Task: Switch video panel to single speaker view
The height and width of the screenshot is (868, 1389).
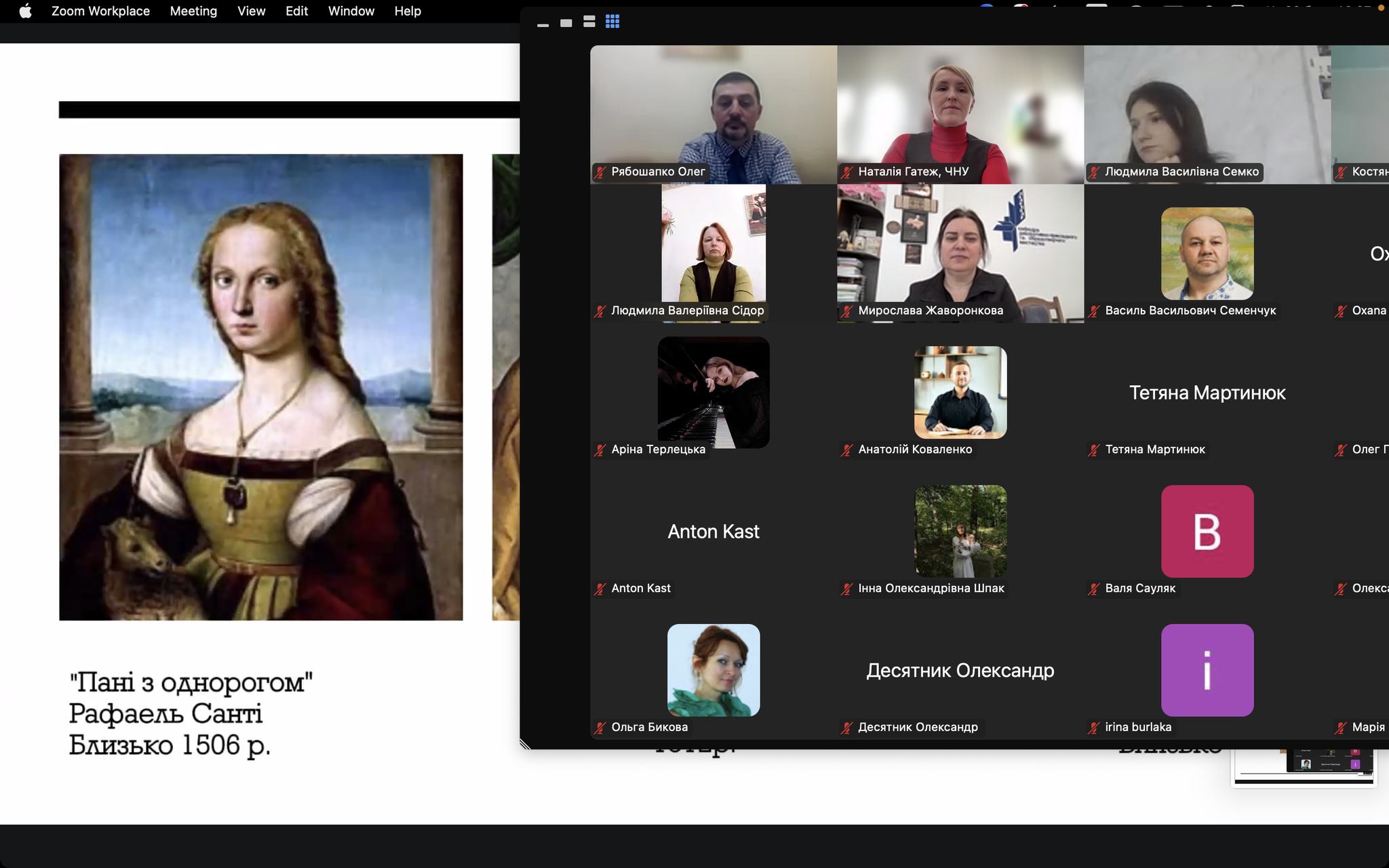Action: point(566,23)
